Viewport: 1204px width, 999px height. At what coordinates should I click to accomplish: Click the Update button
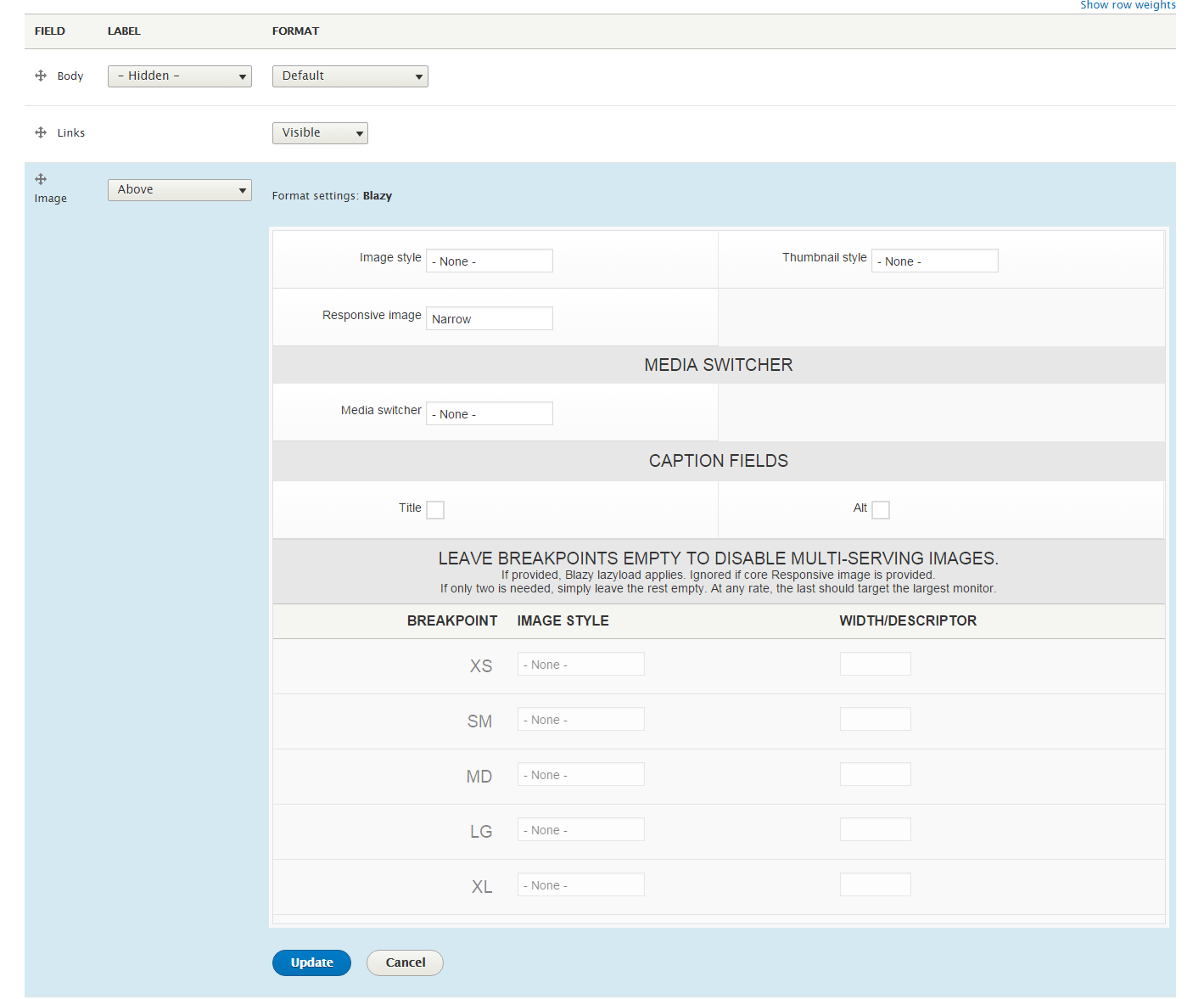coord(311,963)
